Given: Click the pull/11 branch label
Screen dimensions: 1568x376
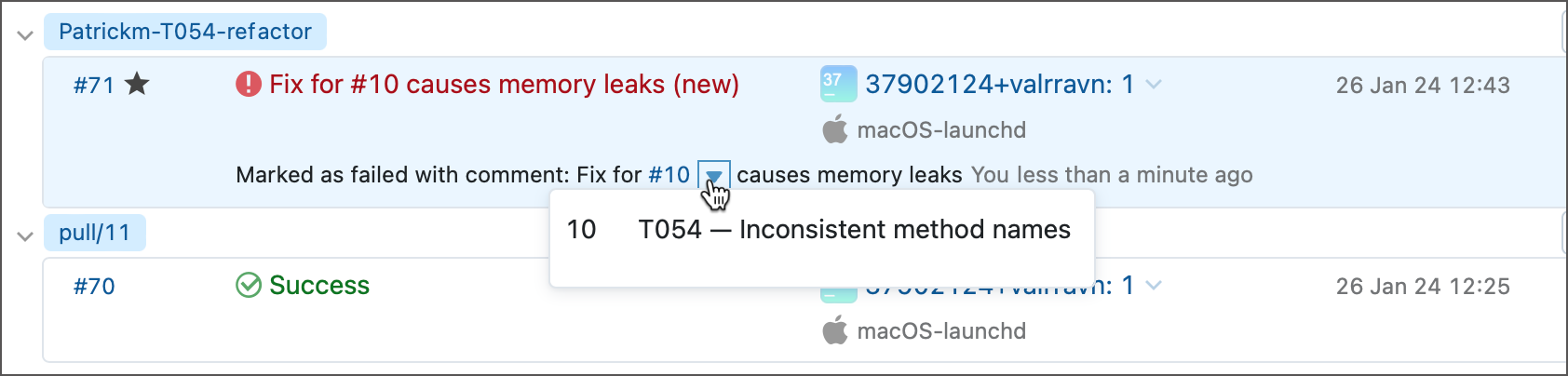Looking at the screenshot, I should [94, 233].
